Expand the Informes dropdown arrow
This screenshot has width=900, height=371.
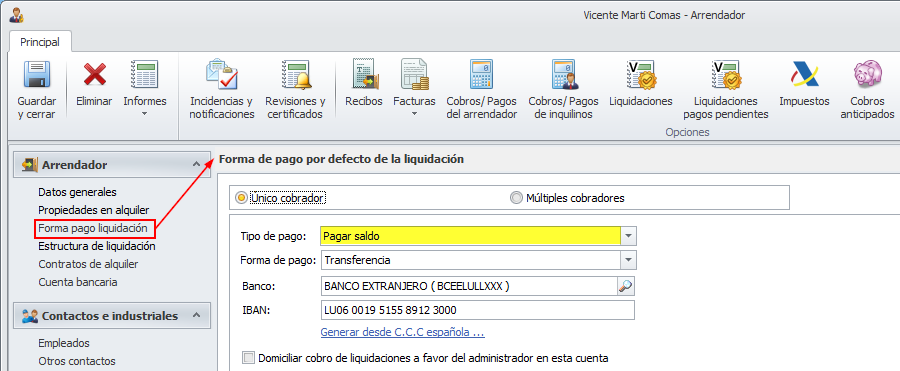coord(145,113)
